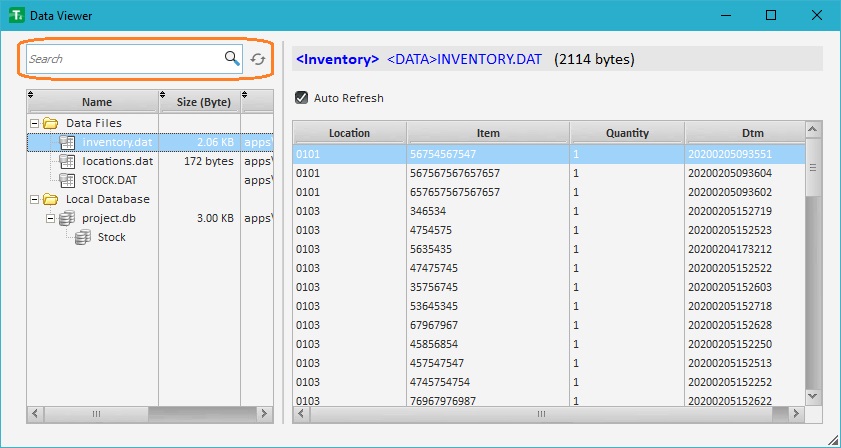Click the Local Database folder icon
The height and width of the screenshot is (448, 841).
(x=51, y=199)
